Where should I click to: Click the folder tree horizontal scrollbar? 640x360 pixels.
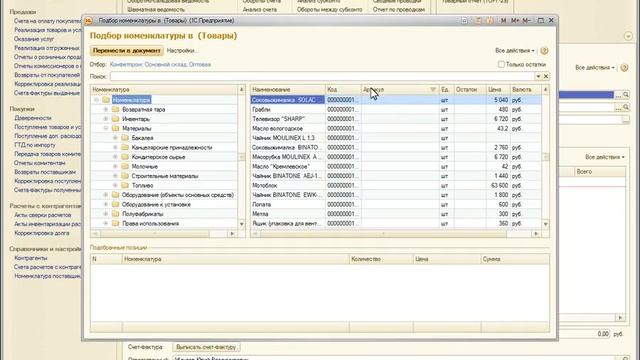click(x=163, y=234)
